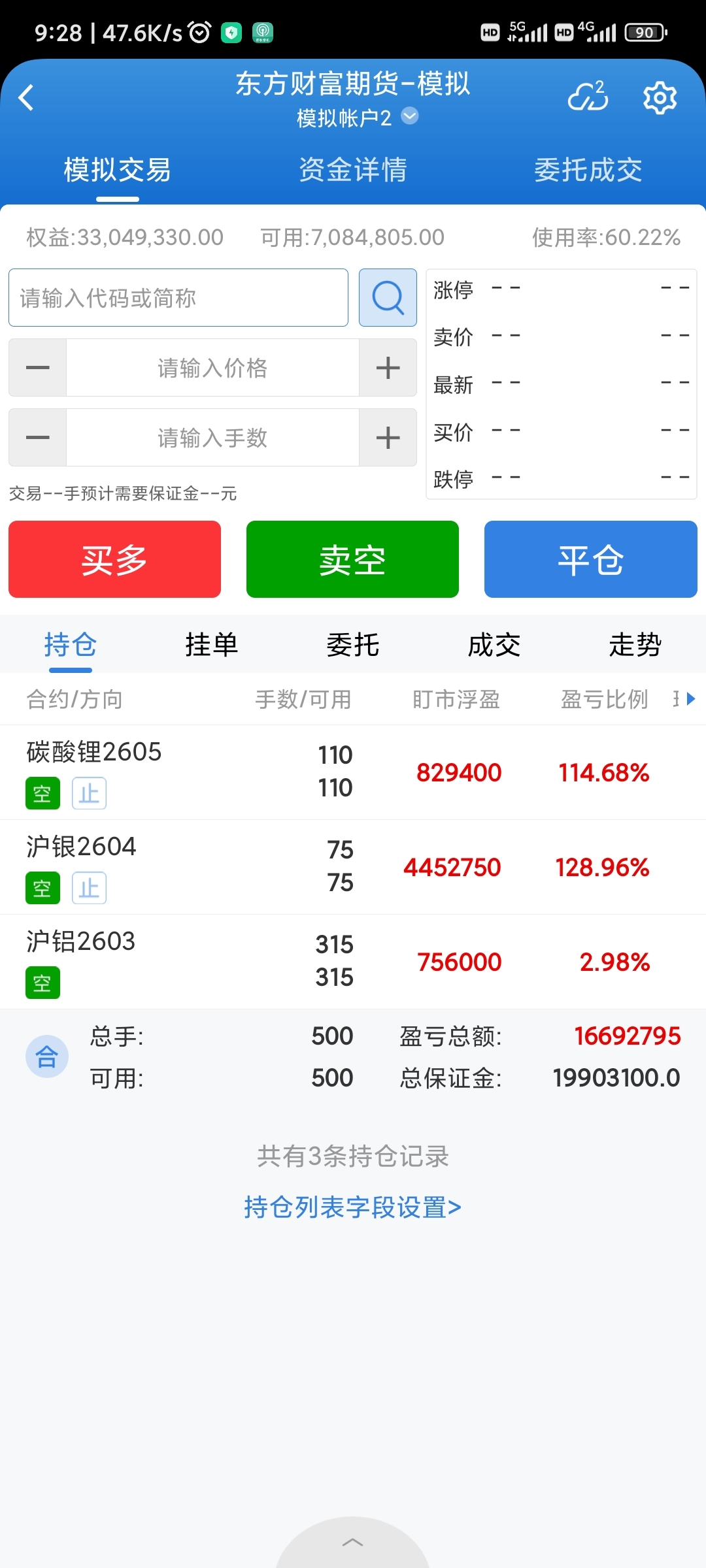Tap 使用率:60.22% usage rate

pyautogui.click(x=606, y=237)
